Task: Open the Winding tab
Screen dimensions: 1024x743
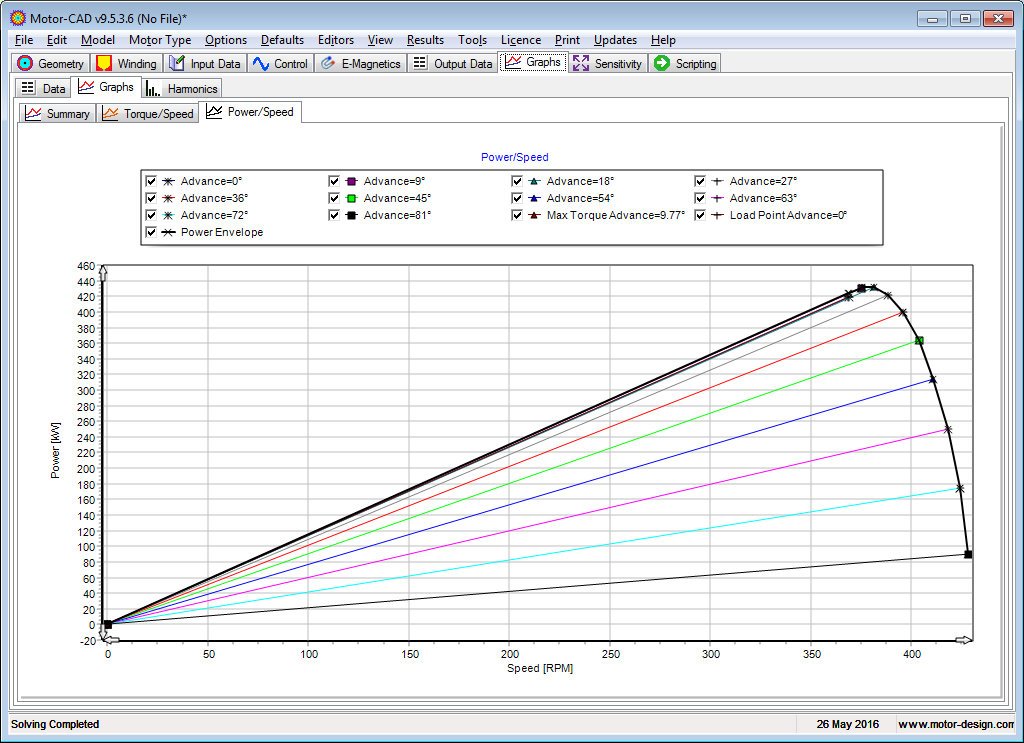Action: tap(127, 63)
